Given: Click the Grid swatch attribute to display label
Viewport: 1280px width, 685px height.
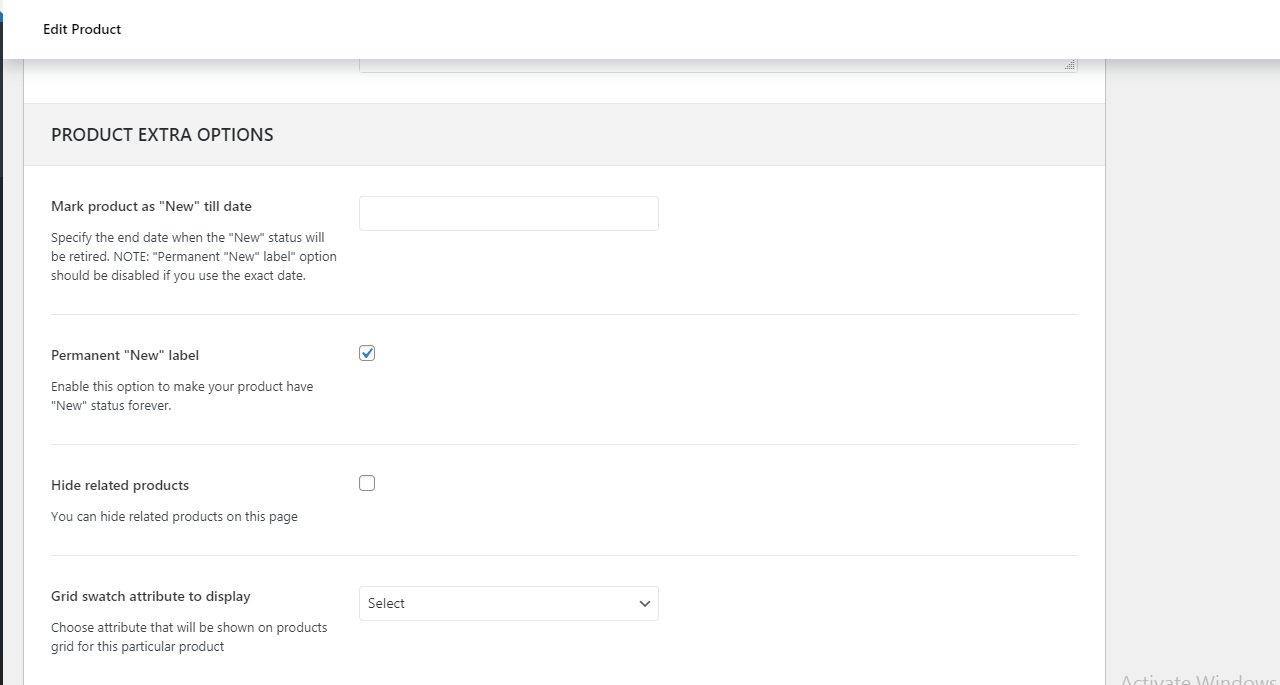Looking at the screenshot, I should 151,596.
